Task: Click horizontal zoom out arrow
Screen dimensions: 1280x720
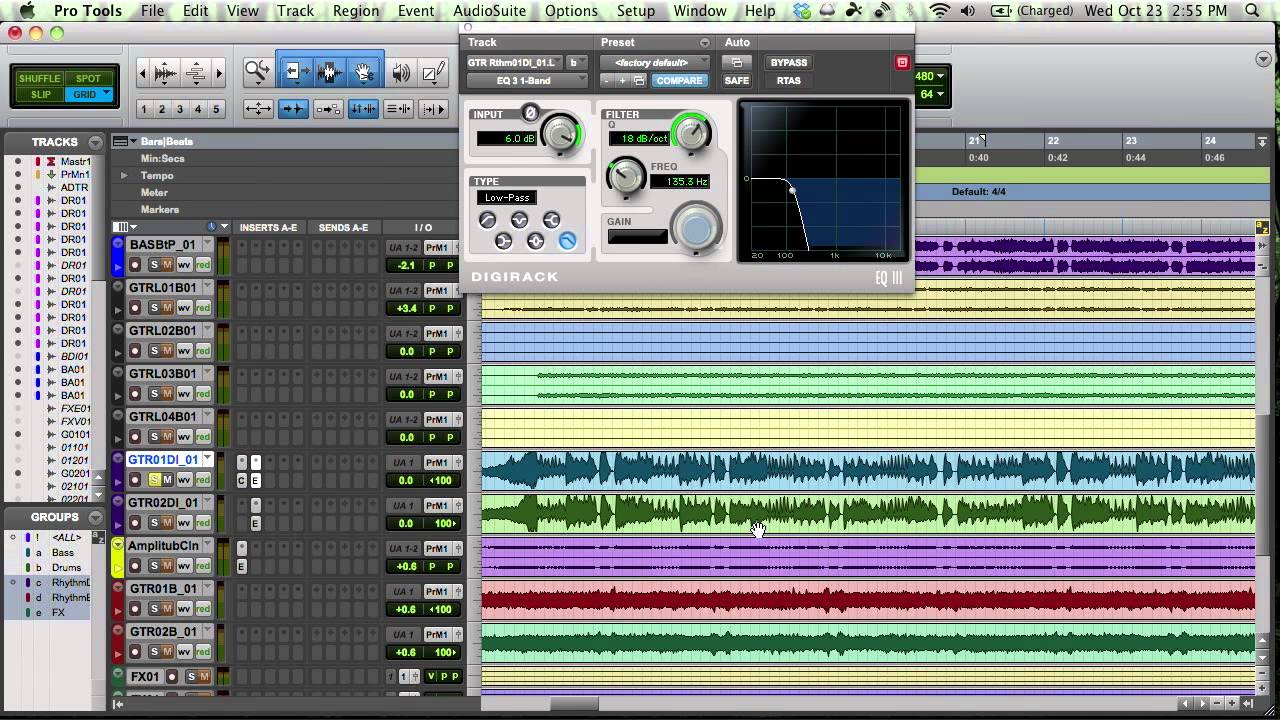Action: [x=143, y=72]
